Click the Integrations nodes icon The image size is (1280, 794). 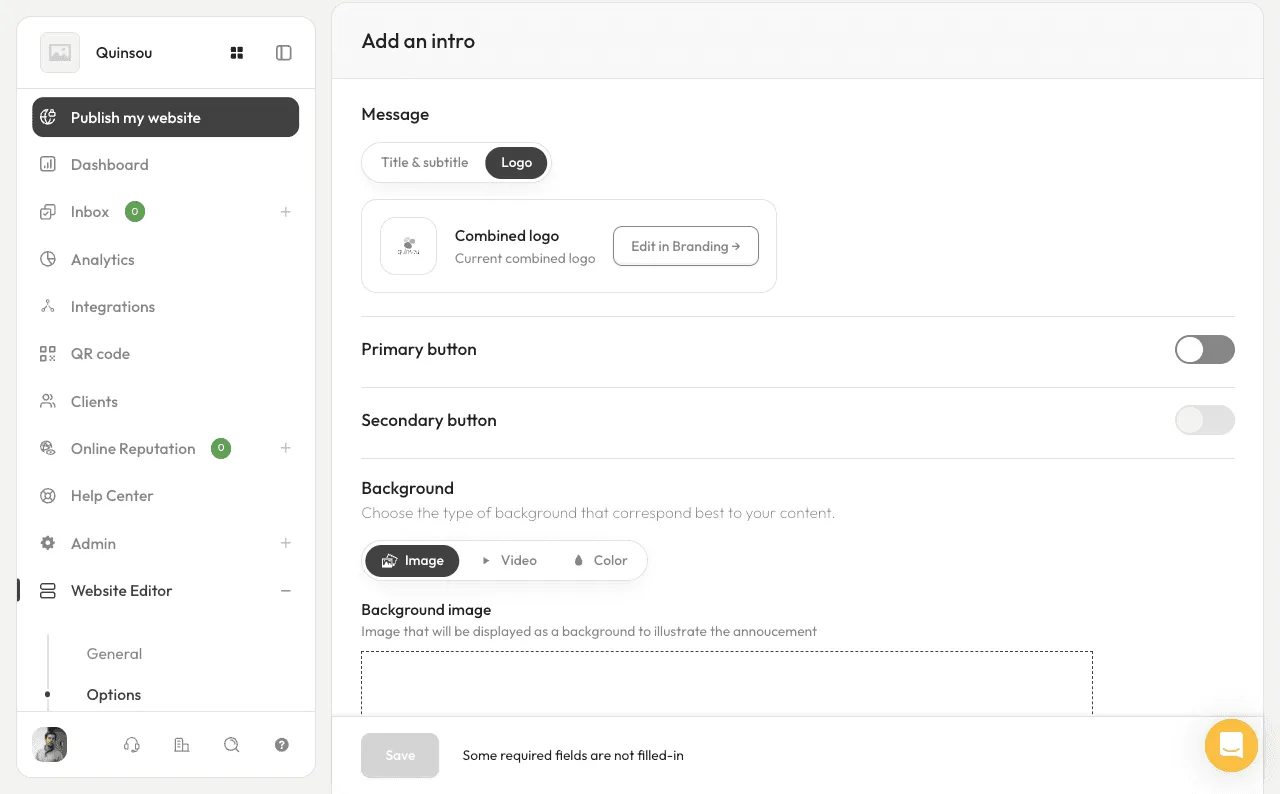click(x=47, y=306)
